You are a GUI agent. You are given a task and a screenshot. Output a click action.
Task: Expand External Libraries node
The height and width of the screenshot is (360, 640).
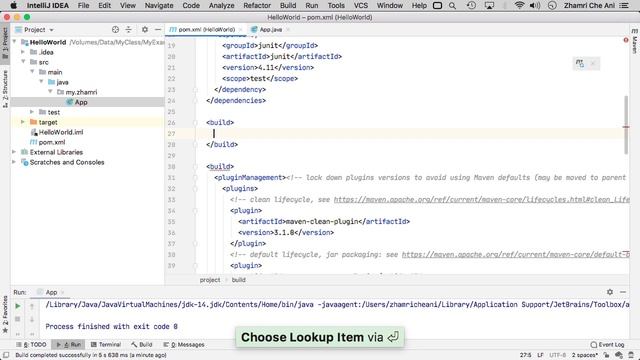15,152
